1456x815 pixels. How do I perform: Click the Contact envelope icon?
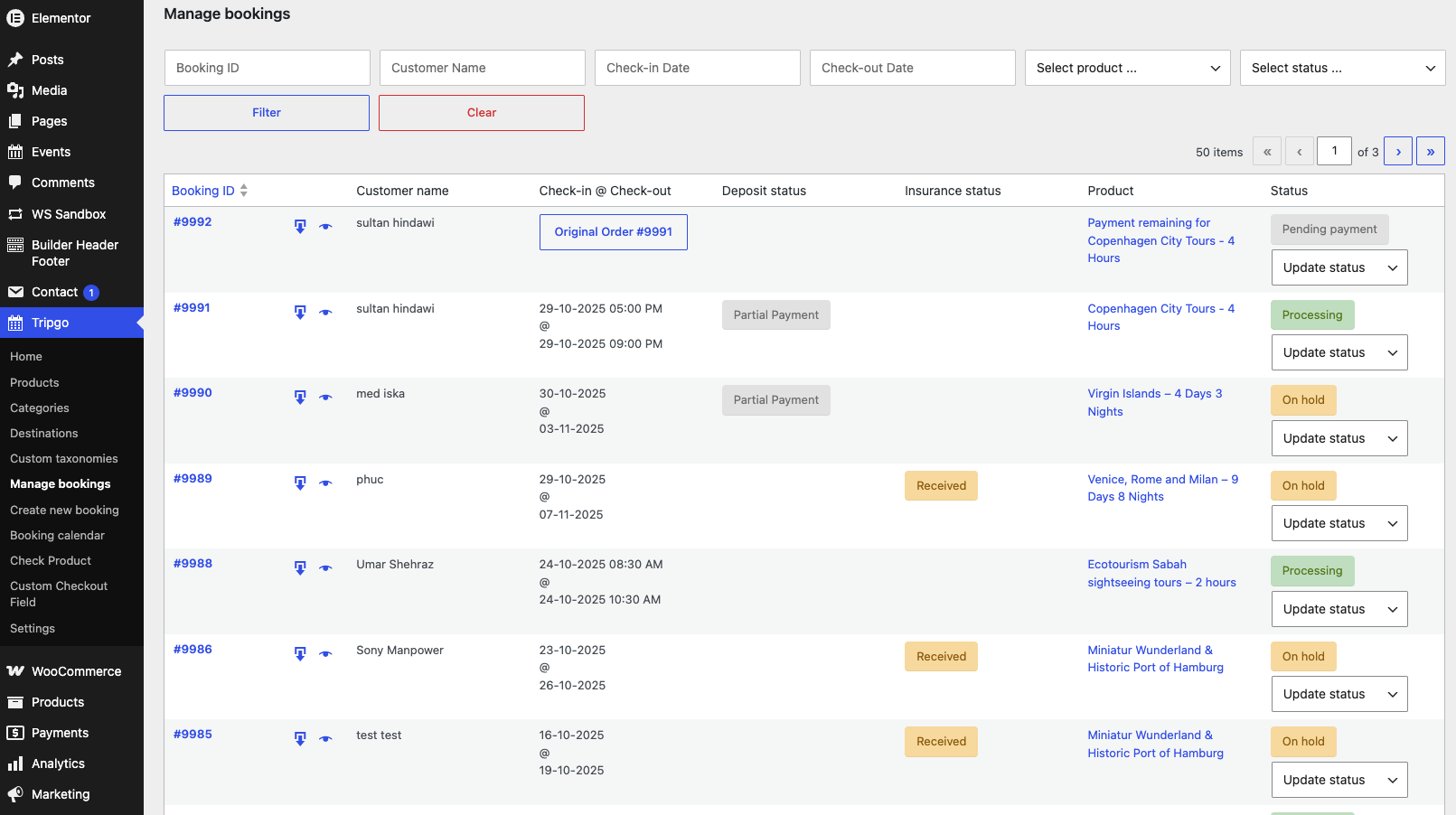15,292
